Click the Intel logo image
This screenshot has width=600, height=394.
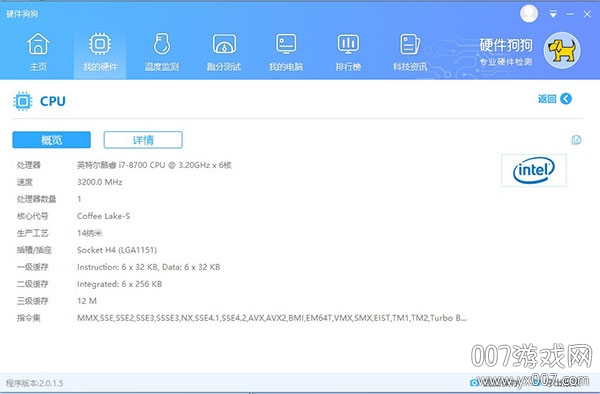[534, 171]
